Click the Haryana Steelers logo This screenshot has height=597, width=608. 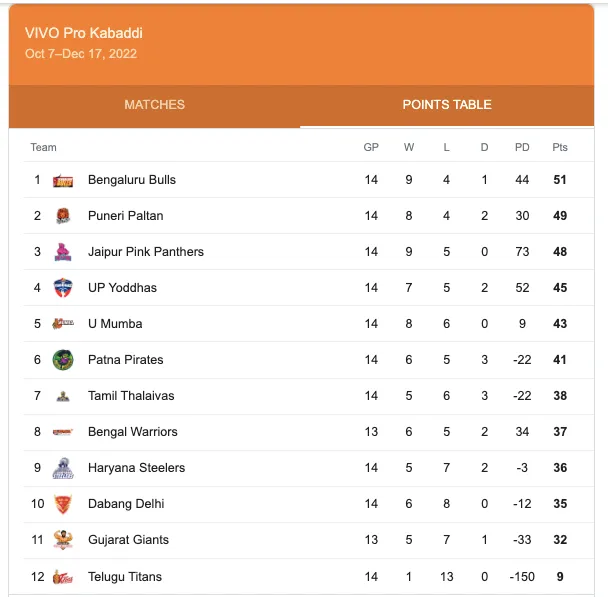coord(63,468)
